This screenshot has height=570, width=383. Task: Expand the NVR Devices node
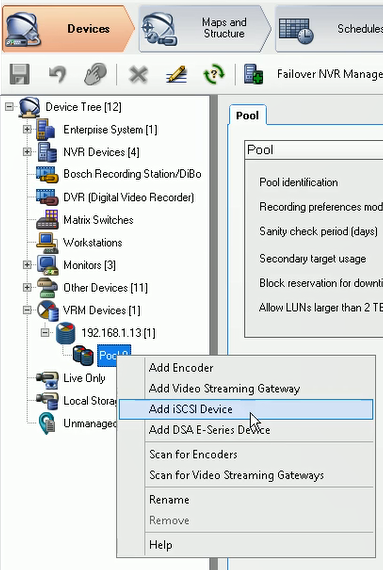[27, 152]
